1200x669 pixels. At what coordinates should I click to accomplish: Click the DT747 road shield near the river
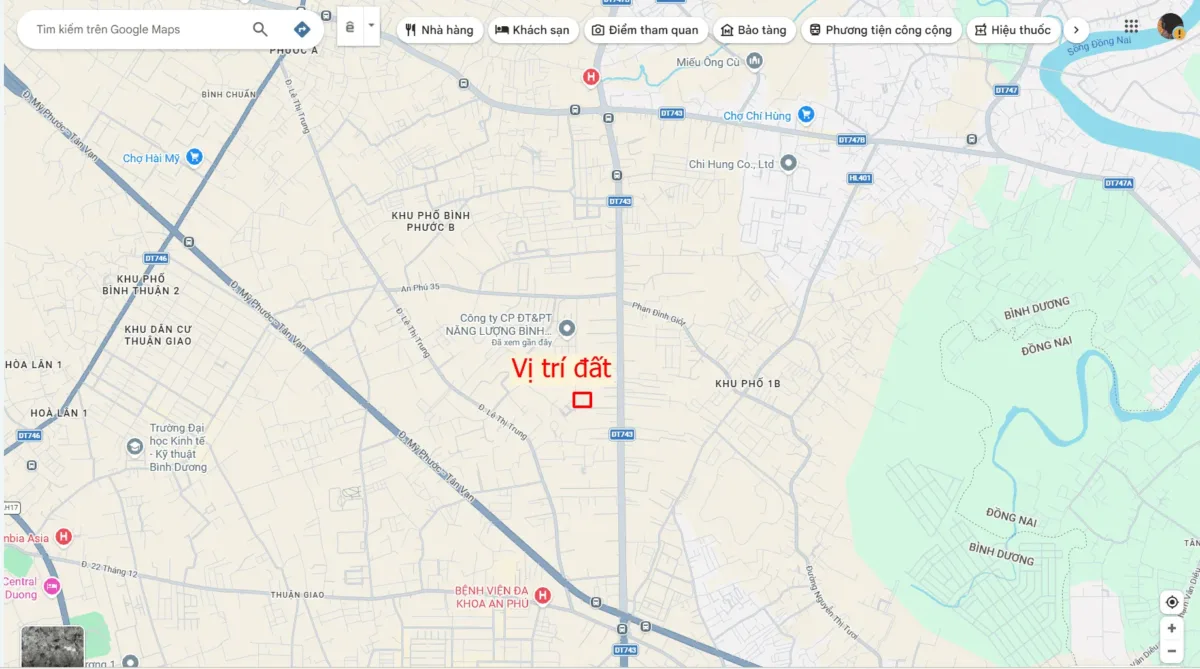tap(1006, 90)
